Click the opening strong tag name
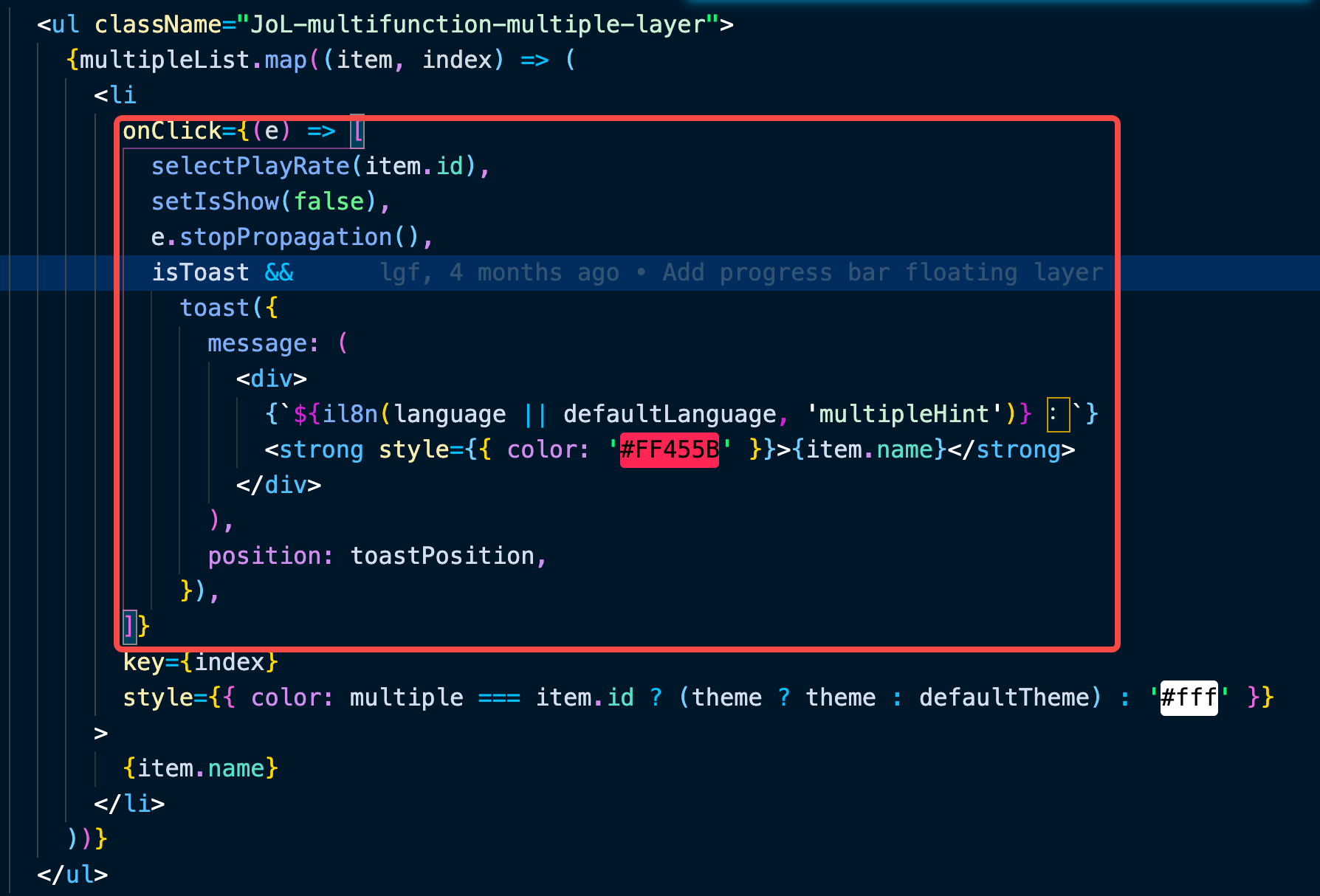1320x896 pixels. 321,449
